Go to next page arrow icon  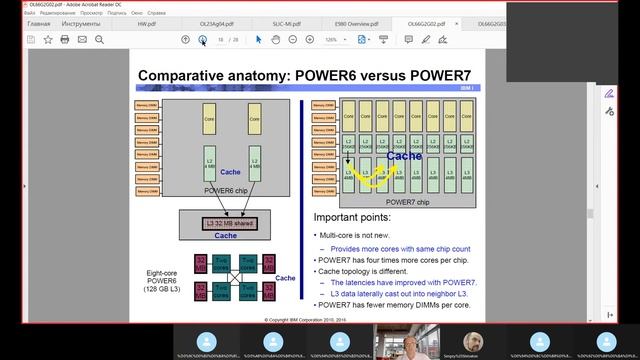click(x=202, y=40)
